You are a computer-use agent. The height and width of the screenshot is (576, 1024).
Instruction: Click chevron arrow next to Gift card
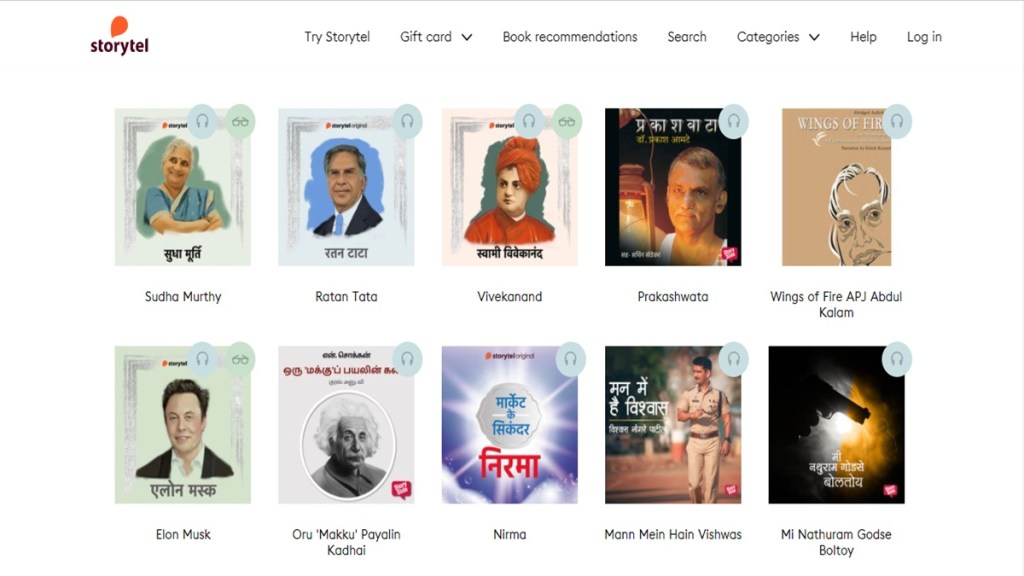point(467,38)
